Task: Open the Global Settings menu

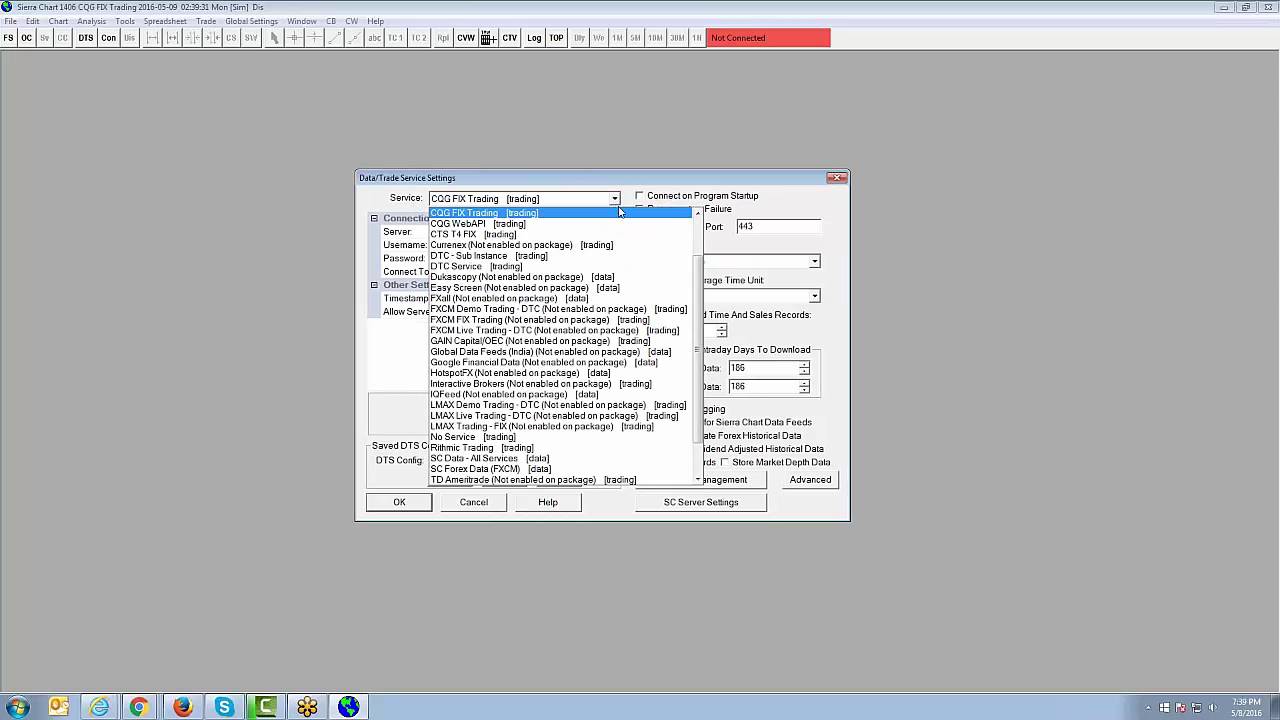Action: click(251, 21)
